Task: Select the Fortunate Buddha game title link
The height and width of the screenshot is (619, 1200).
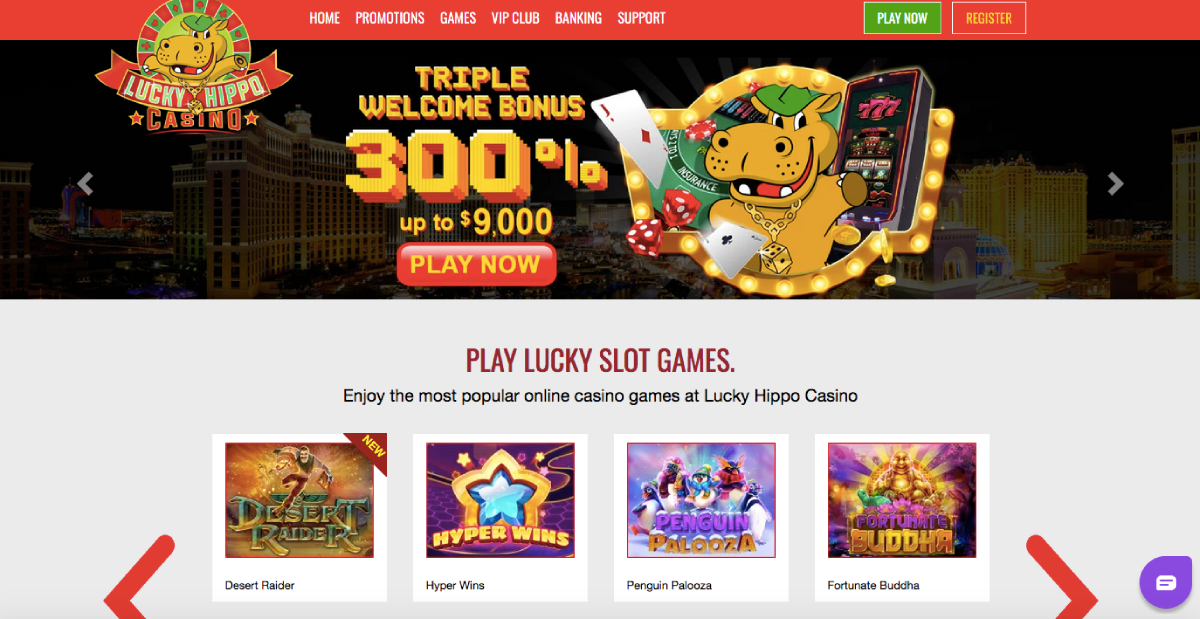Action: click(873, 585)
